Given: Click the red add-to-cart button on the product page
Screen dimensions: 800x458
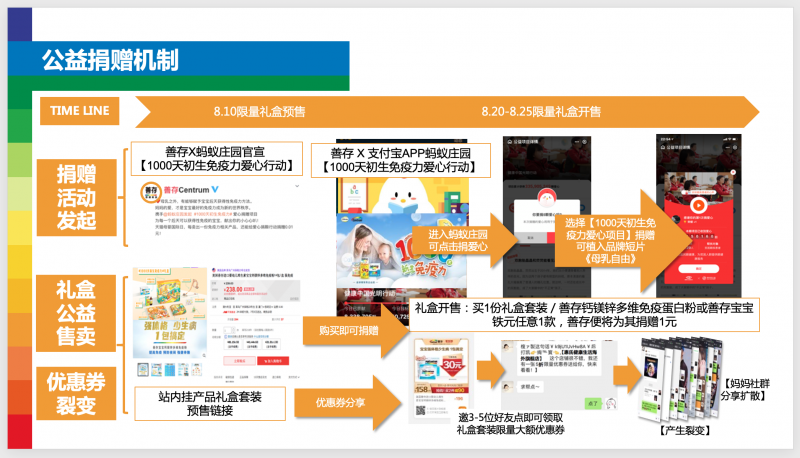Looking at the screenshot, I should coord(273,361).
